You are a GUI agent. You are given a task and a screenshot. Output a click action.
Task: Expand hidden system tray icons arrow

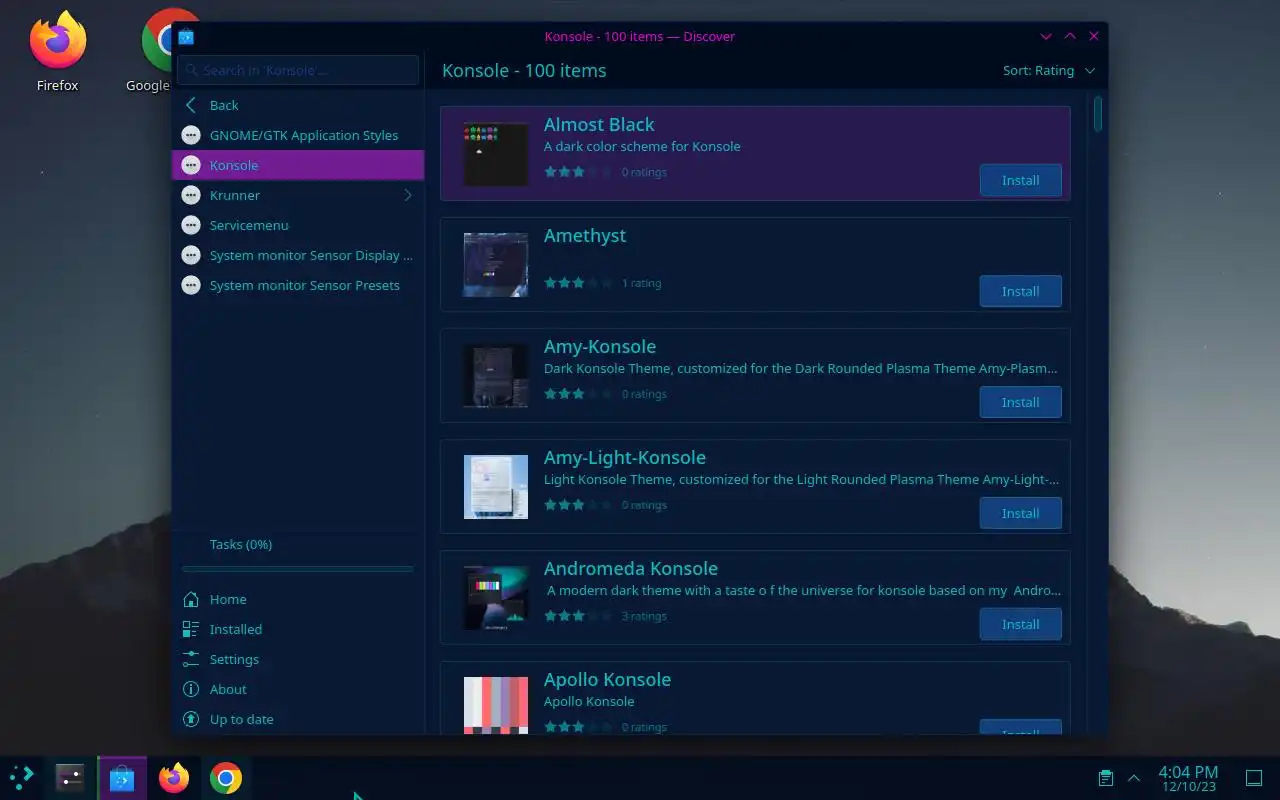[1134, 777]
